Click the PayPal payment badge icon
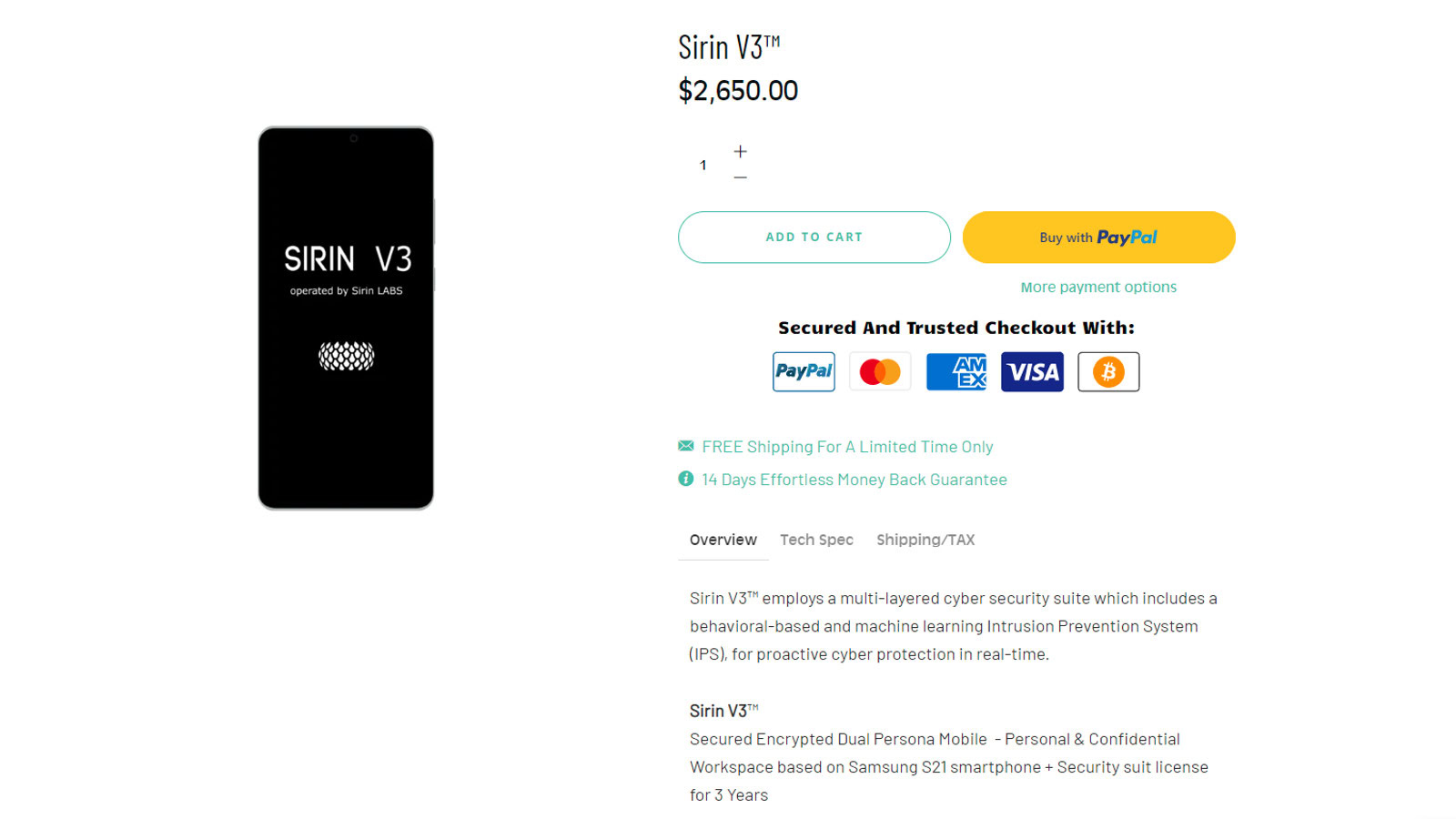The image size is (1456, 819). coord(804,371)
